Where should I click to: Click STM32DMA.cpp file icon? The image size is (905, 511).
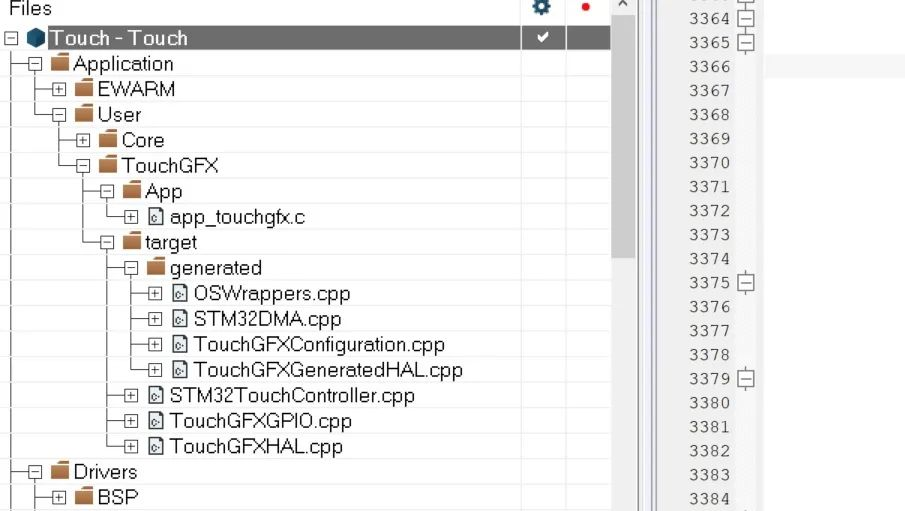[x=180, y=319]
